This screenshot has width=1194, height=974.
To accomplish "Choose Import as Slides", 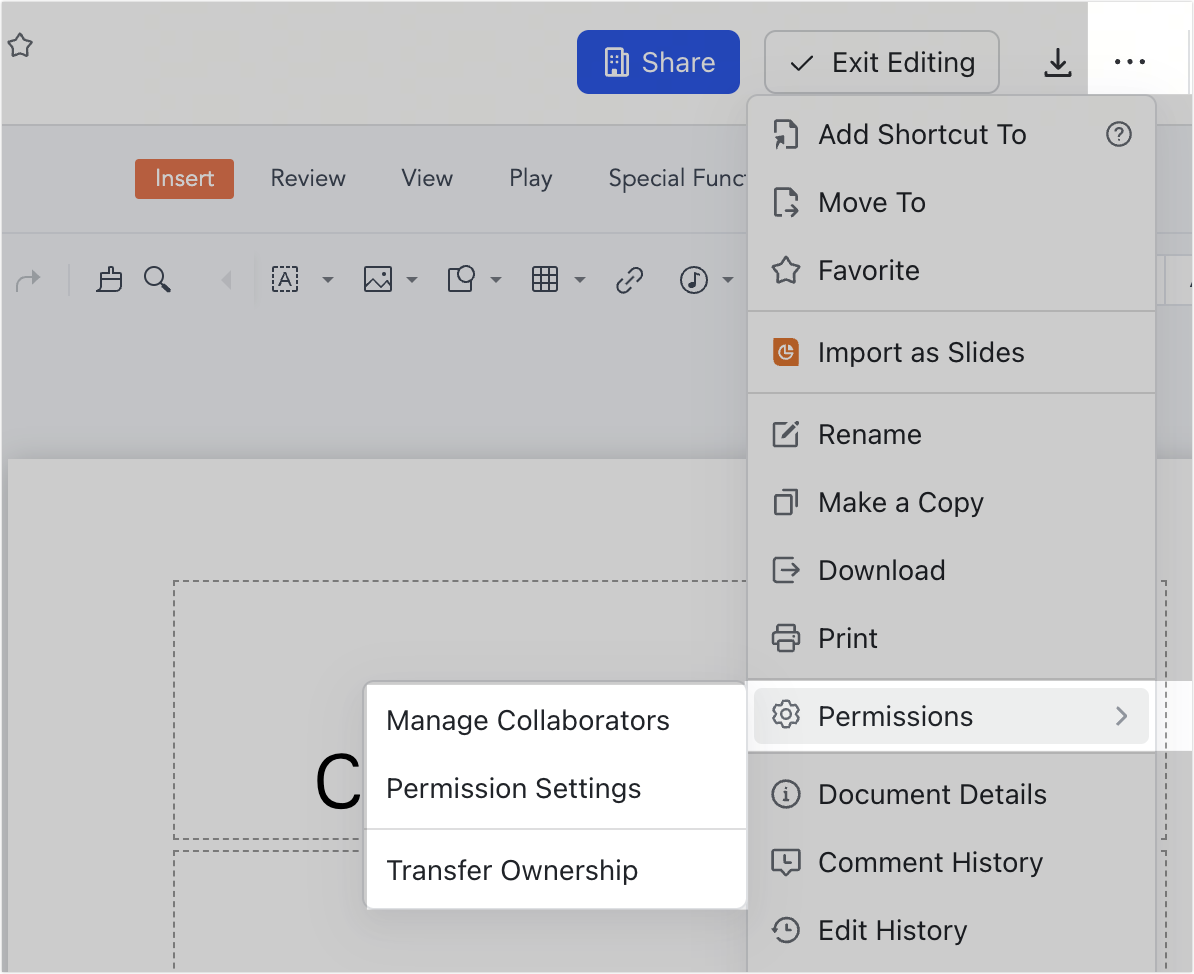I will (x=952, y=353).
